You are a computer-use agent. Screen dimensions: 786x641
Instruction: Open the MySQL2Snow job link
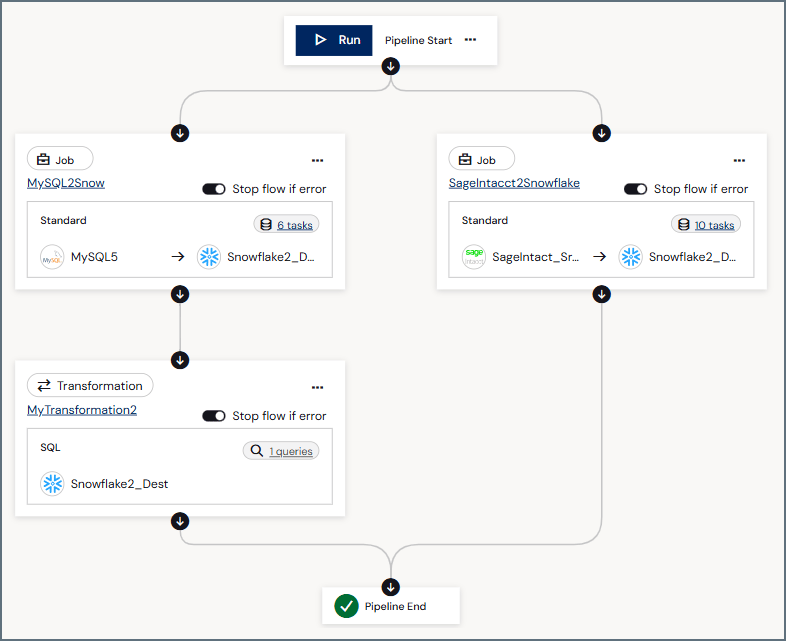pos(66,183)
